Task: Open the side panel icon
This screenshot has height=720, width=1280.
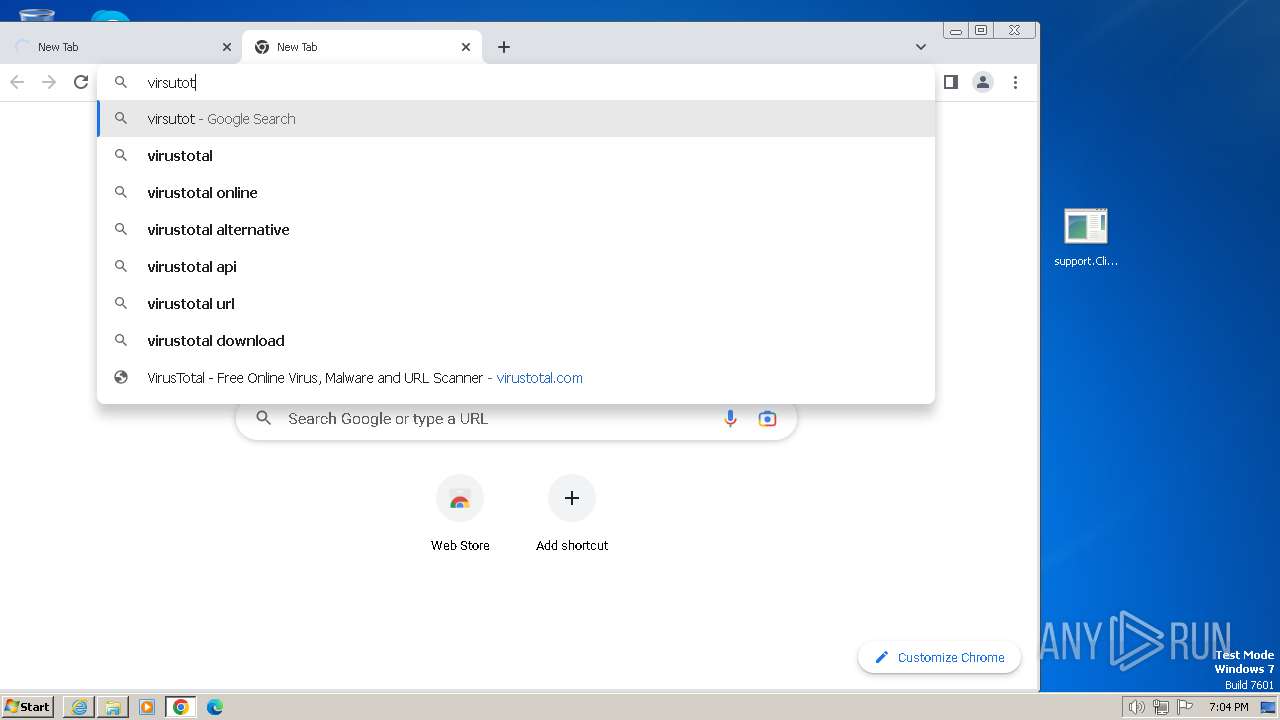Action: point(951,82)
